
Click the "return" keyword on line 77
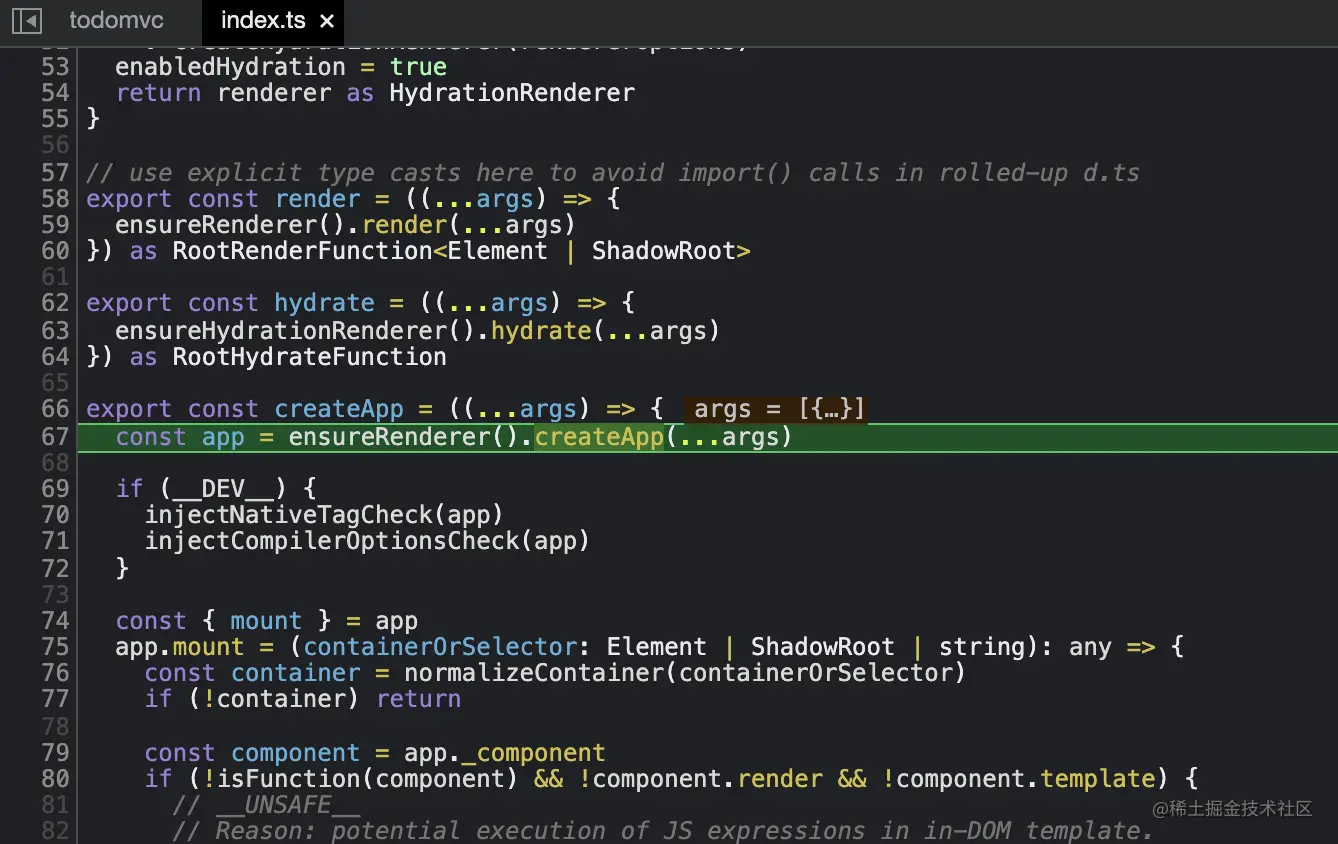point(419,699)
